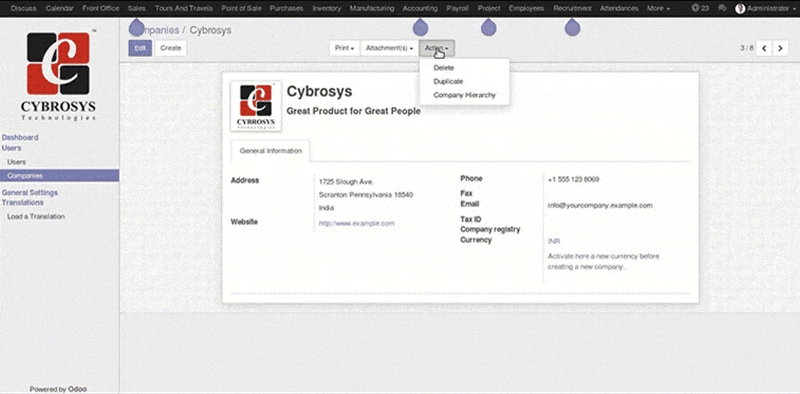Click the Odoo link in footer
Screen dimensions: 800x394
(77, 389)
